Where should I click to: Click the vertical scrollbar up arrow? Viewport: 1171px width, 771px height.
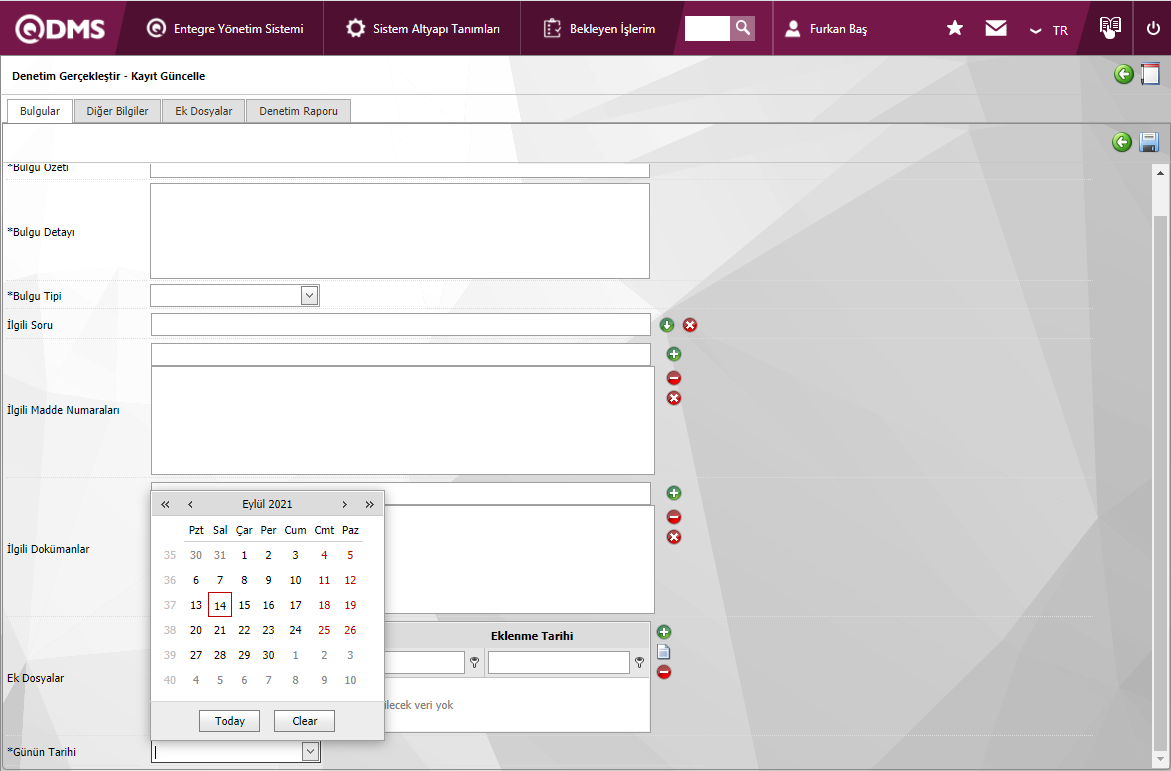pos(1160,173)
